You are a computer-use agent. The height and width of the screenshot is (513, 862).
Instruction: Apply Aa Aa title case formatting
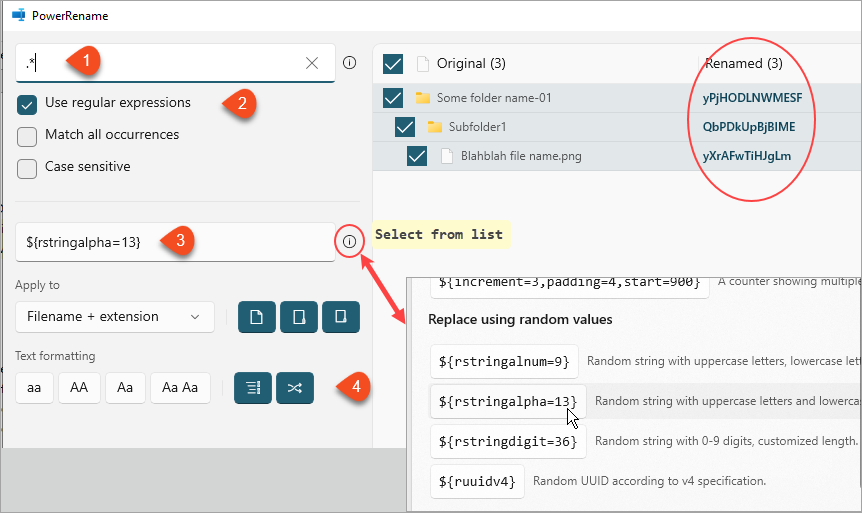[x=180, y=388]
